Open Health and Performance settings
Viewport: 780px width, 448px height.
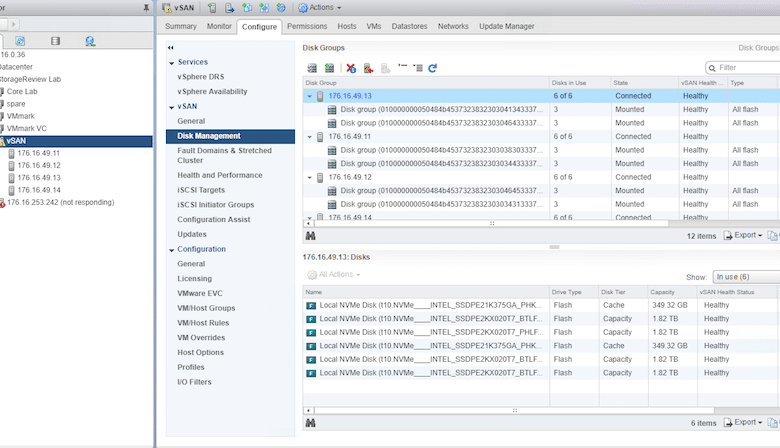[220, 175]
